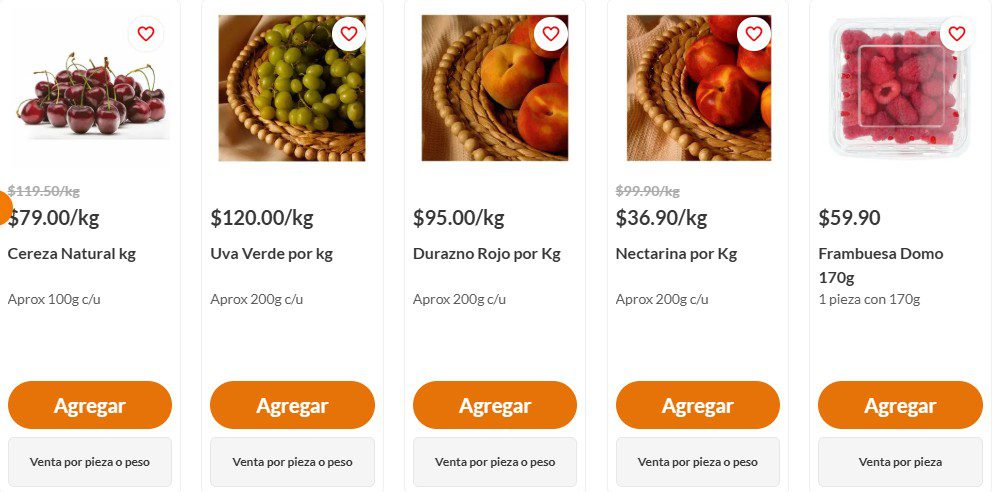Image resolution: width=993 pixels, height=492 pixels.
Task: Open Uva Verde por kg product link
Action: [272, 254]
